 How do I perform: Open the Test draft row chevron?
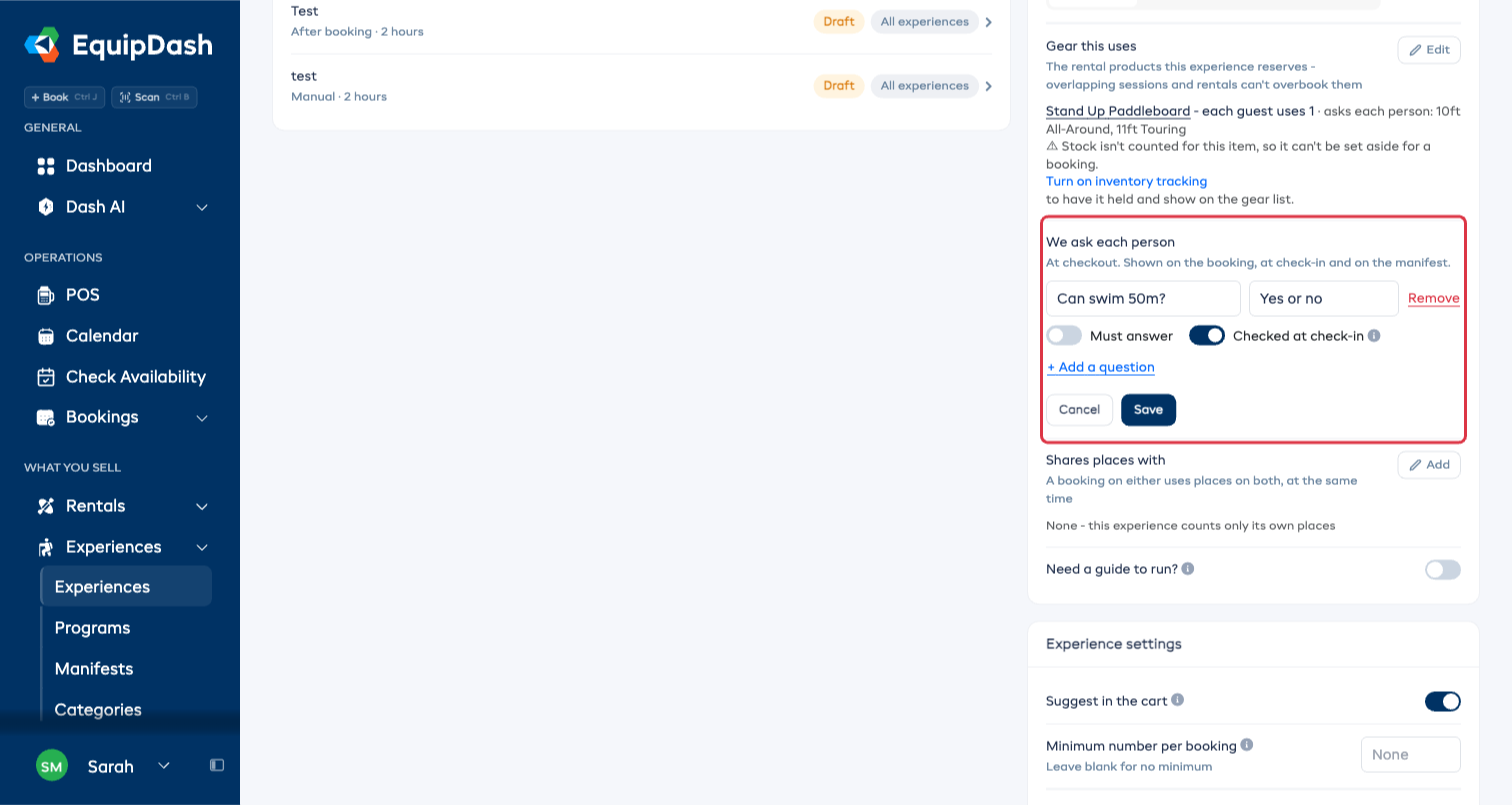(x=988, y=22)
